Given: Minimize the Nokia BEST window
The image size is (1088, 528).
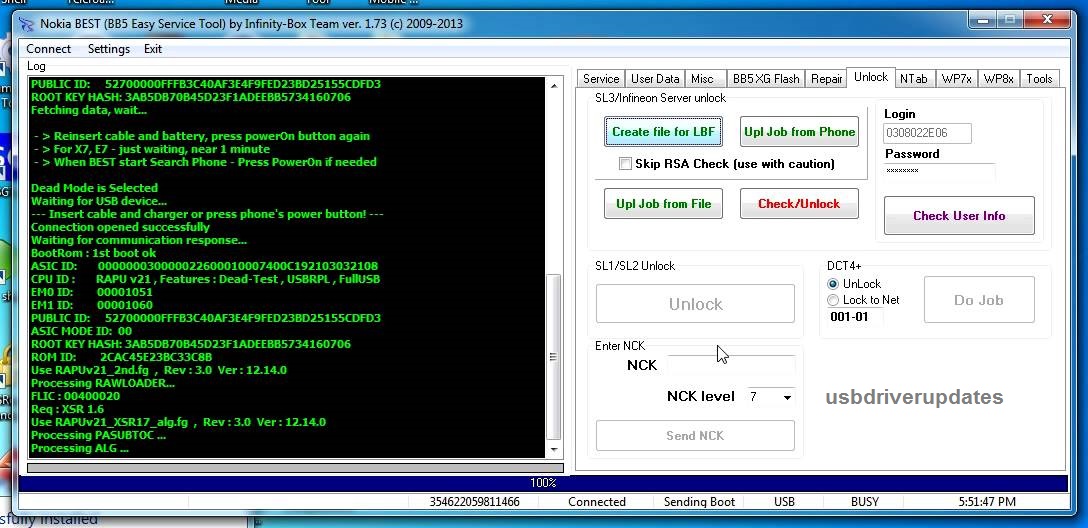Looking at the screenshot, I should [985, 21].
